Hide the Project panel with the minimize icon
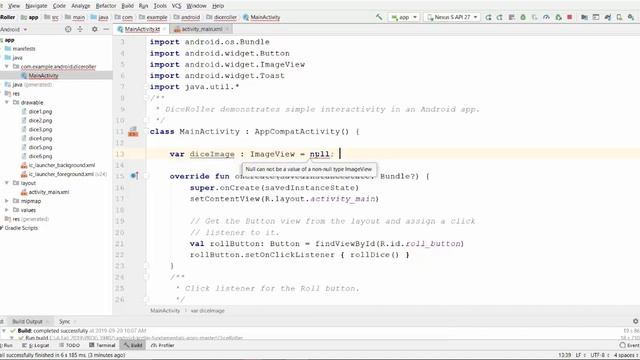Image resolution: width=640 pixels, height=360 pixels. tap(106, 29)
